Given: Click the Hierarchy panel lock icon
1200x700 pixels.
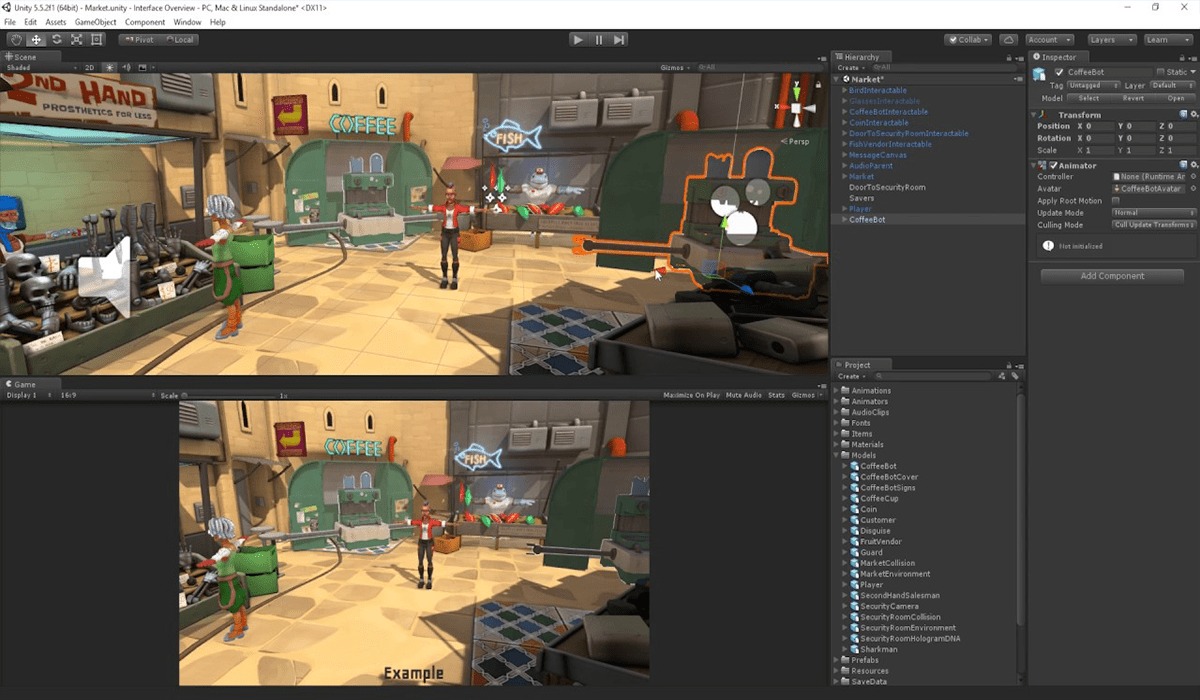Looking at the screenshot, I should pos(1010,57).
